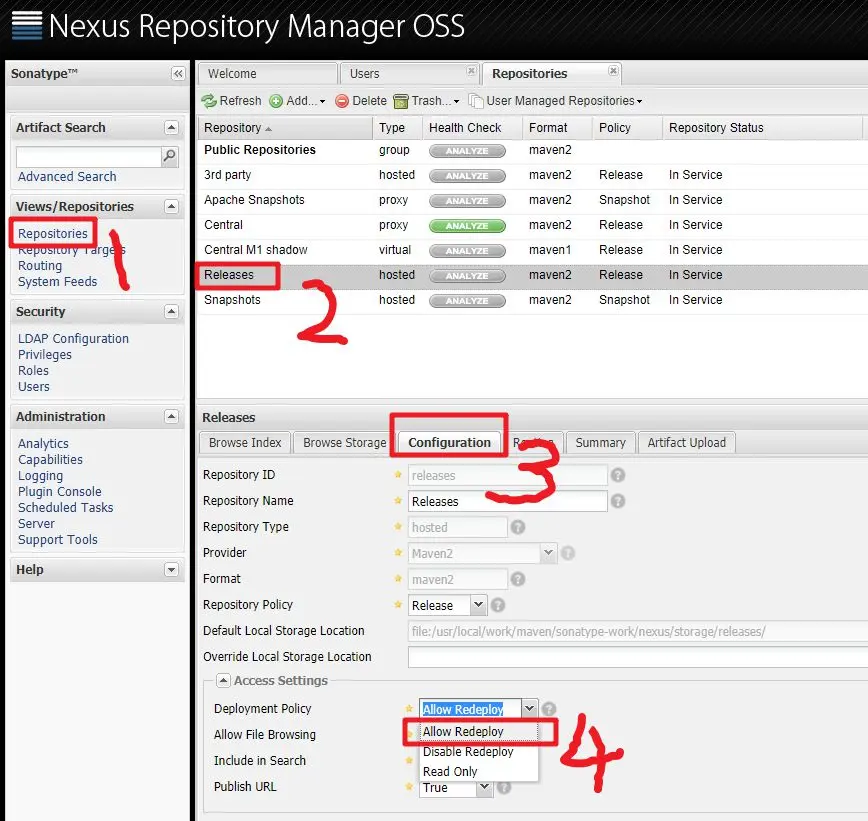Open Roles under Security

point(33,371)
